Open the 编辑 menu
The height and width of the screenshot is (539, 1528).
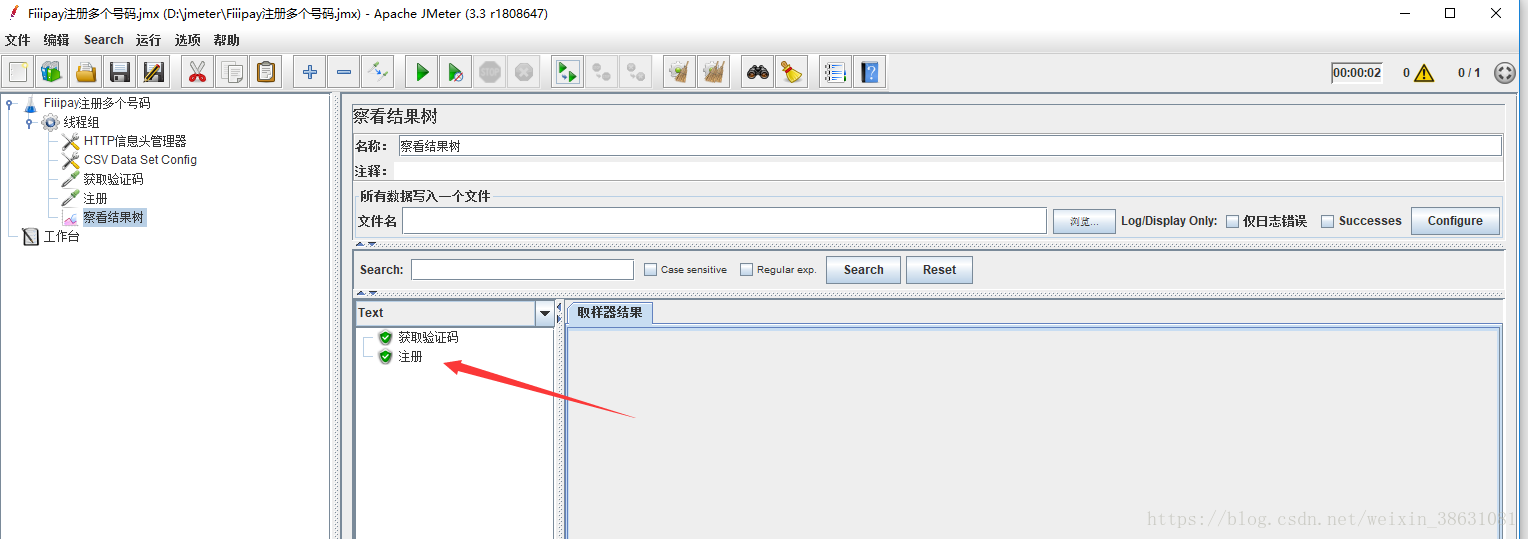57,40
